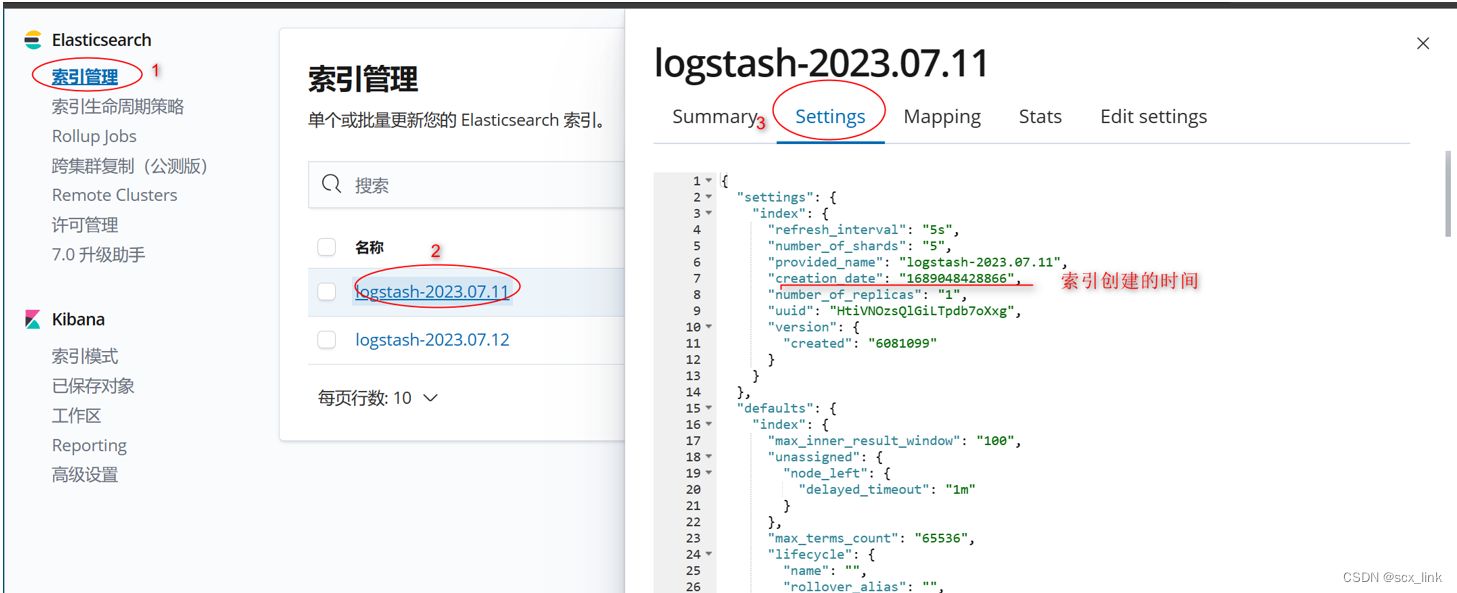Image resolution: width=1457 pixels, height=593 pixels.
Task: Click the "max_inner_result_window": "100" line
Action: 894,440
